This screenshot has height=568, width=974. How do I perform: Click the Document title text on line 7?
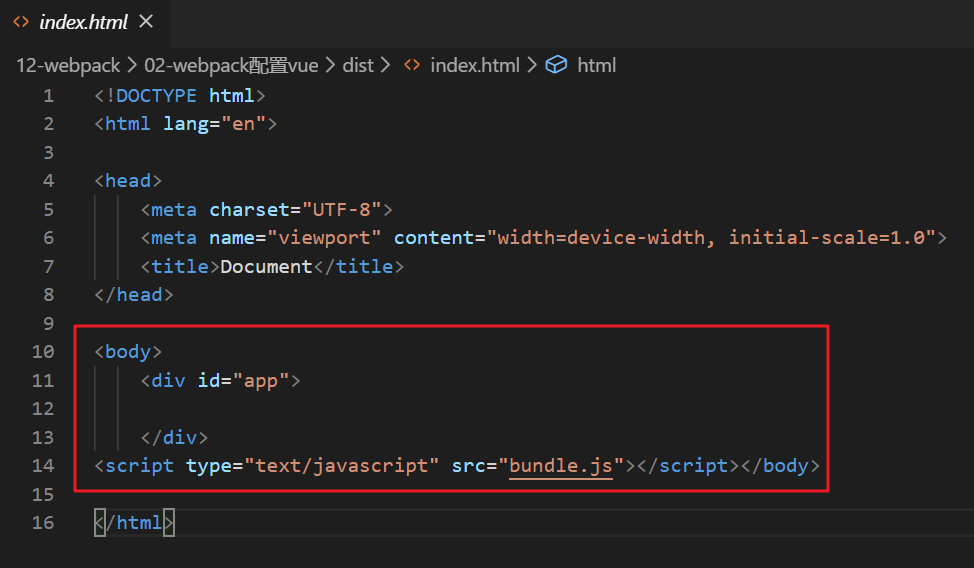coord(266,266)
